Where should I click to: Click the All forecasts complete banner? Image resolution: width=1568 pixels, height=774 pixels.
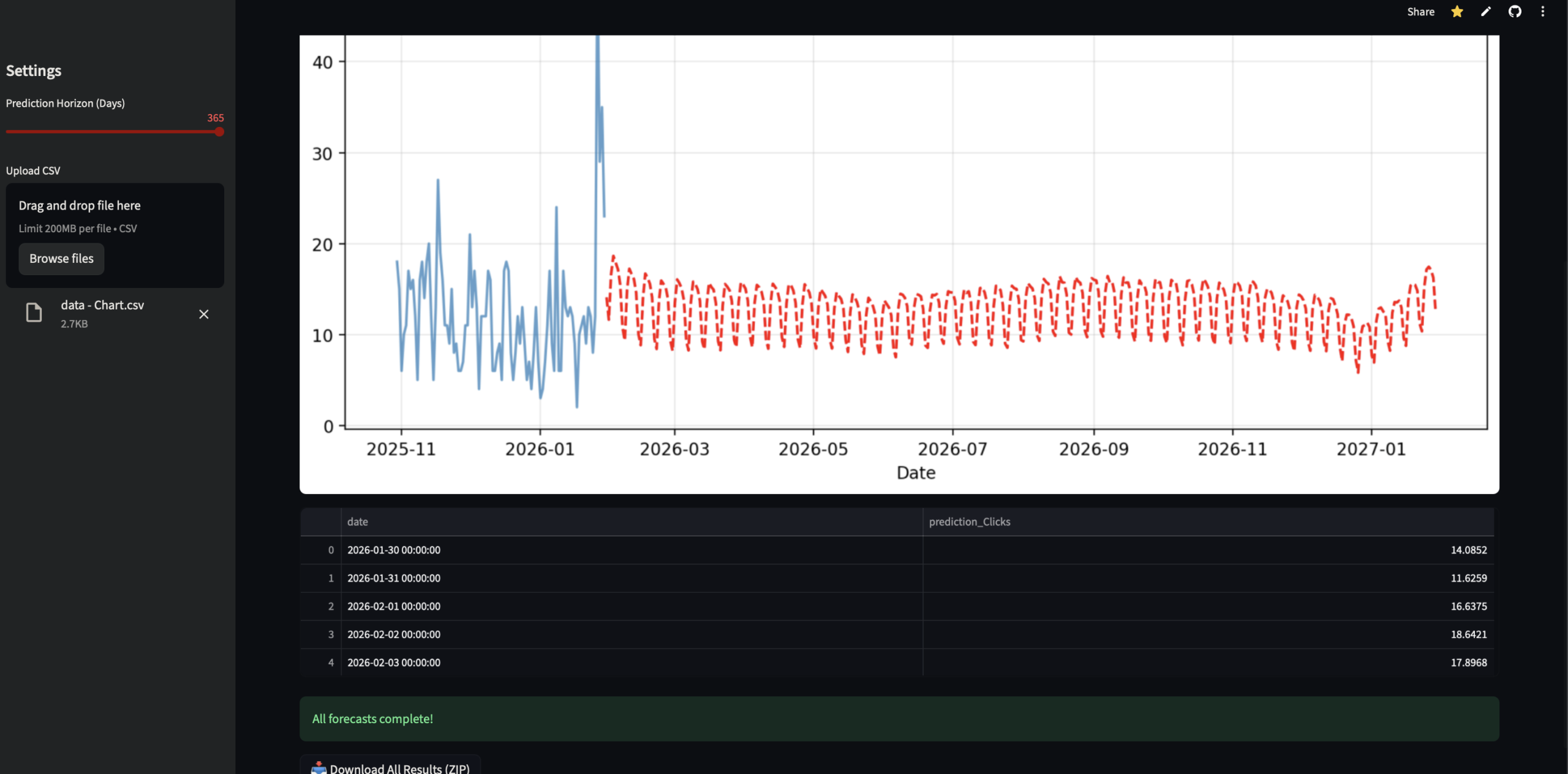tap(898, 718)
